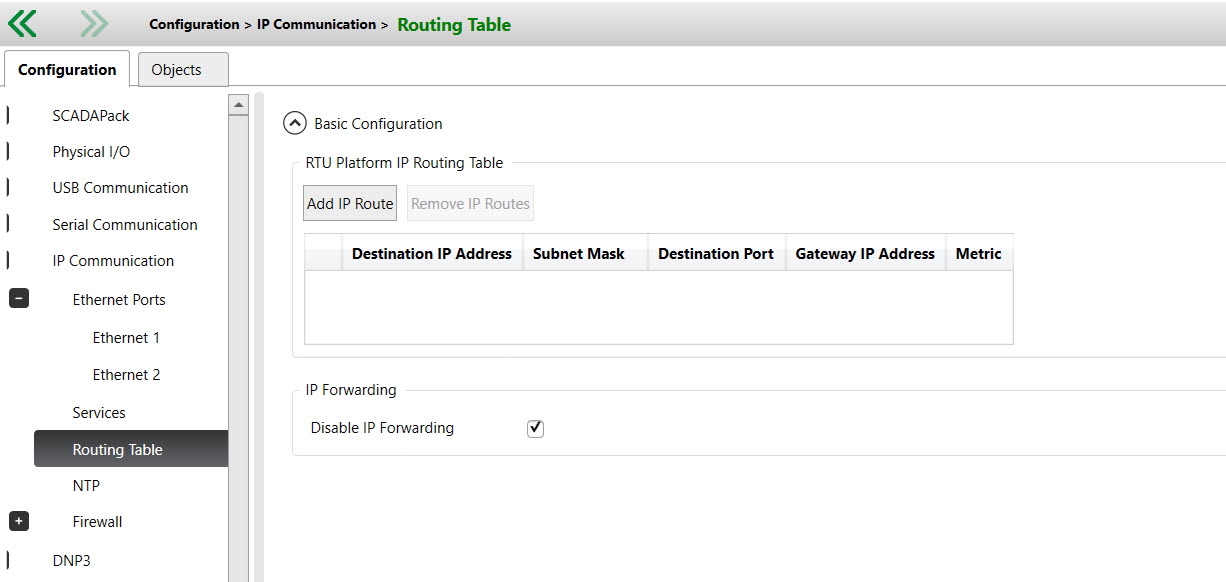Click the faded forward double-arrow icon

[x=93, y=23]
